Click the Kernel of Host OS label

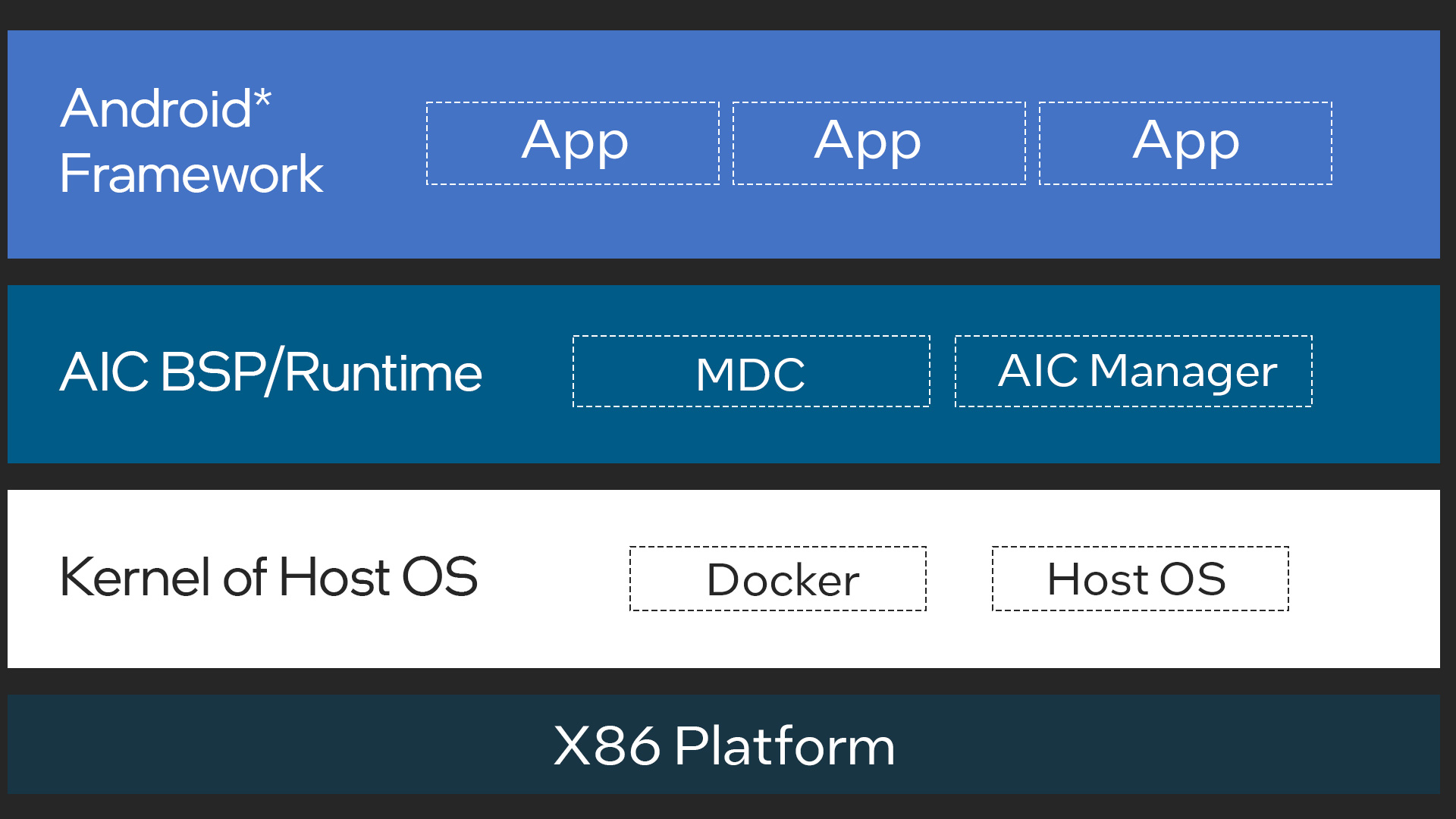269,577
